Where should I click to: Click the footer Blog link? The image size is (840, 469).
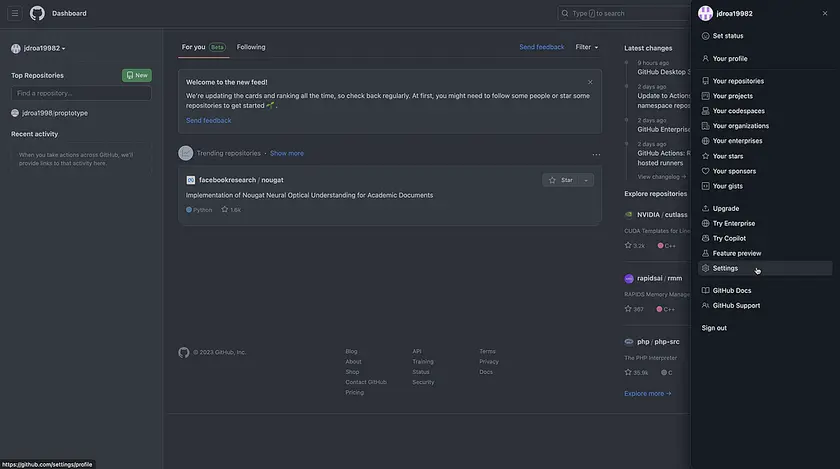351,352
